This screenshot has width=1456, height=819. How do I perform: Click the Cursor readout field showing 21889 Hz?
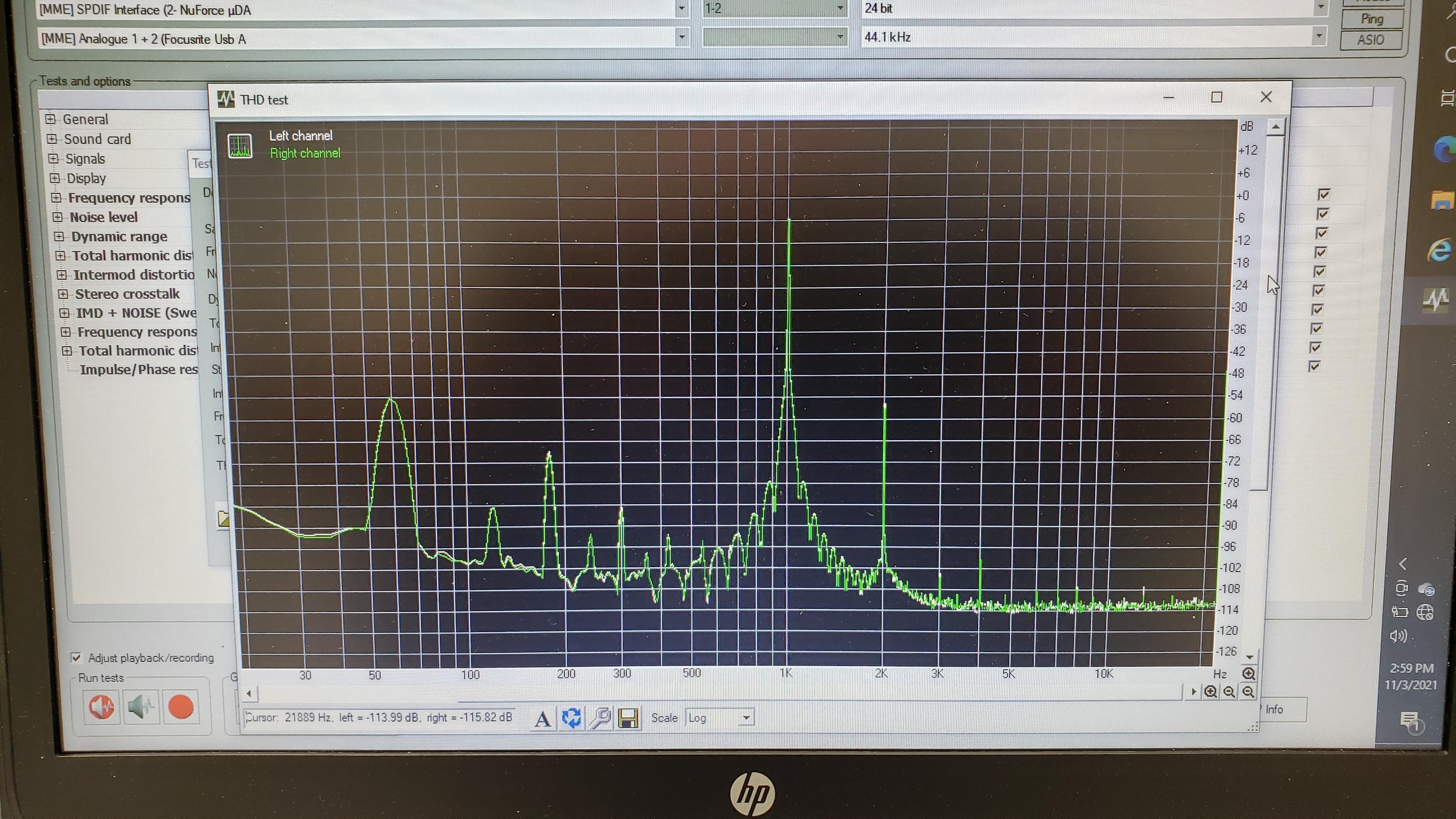(x=379, y=718)
